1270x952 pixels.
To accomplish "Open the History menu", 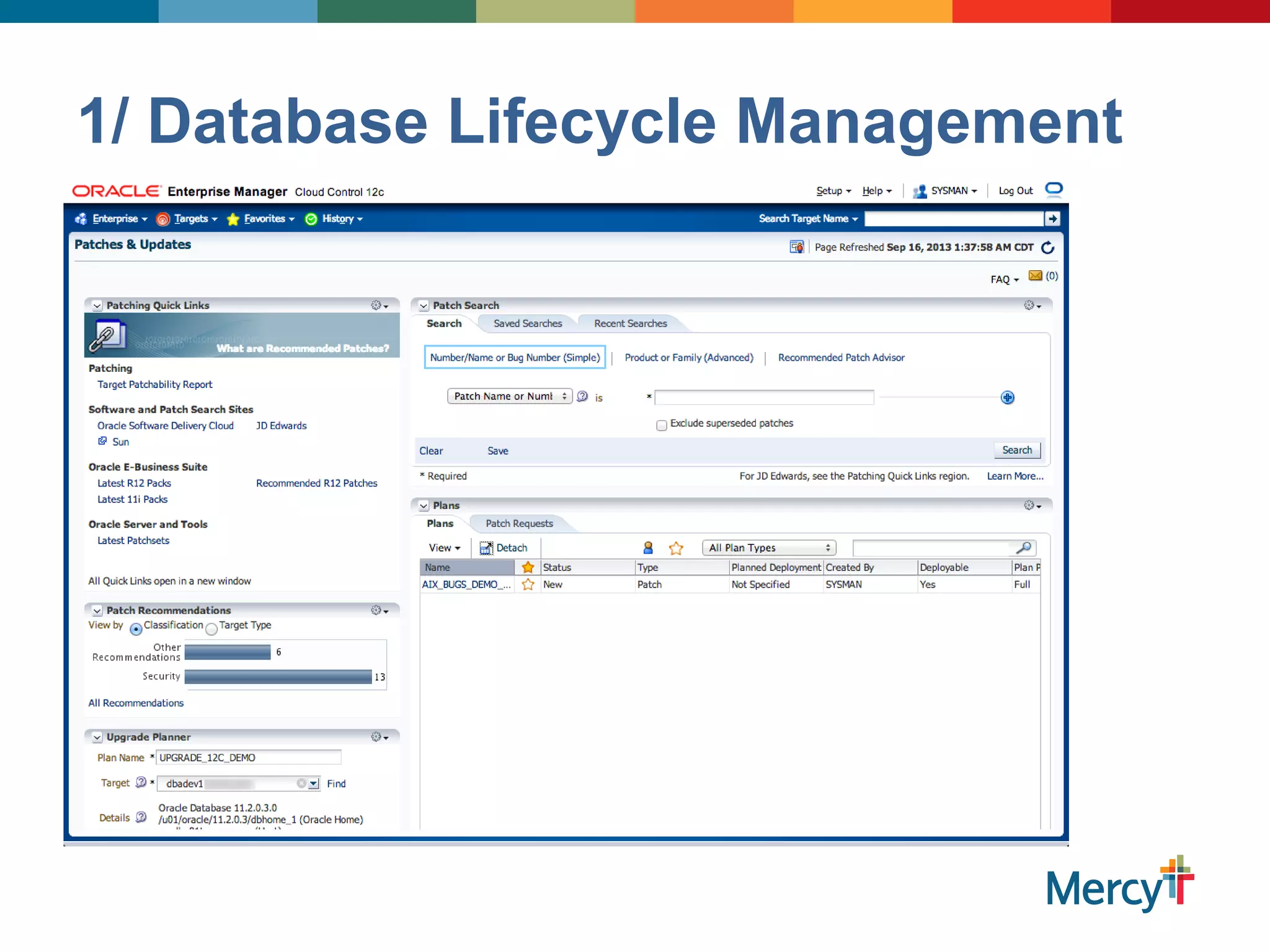I will click(x=334, y=219).
